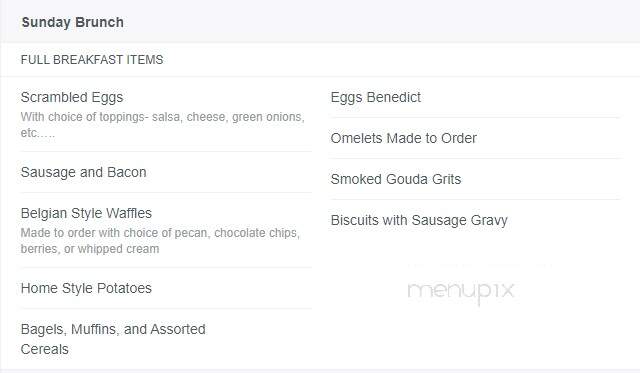Click the word Cereals on second line
Viewport: 640px width, 373px height.
click(x=44, y=349)
